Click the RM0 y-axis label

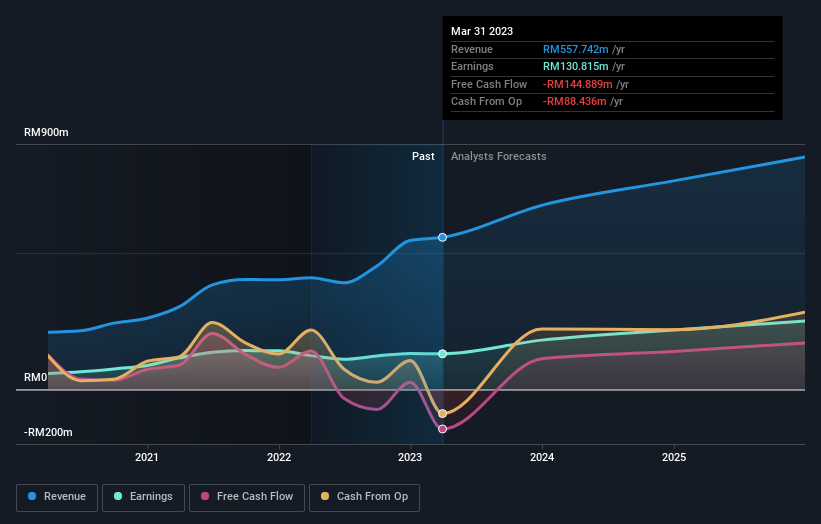36,377
